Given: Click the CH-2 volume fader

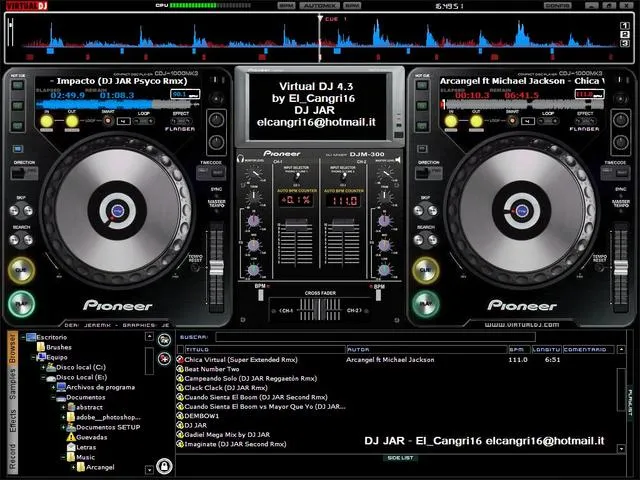Looking at the screenshot, I should click(x=343, y=224).
